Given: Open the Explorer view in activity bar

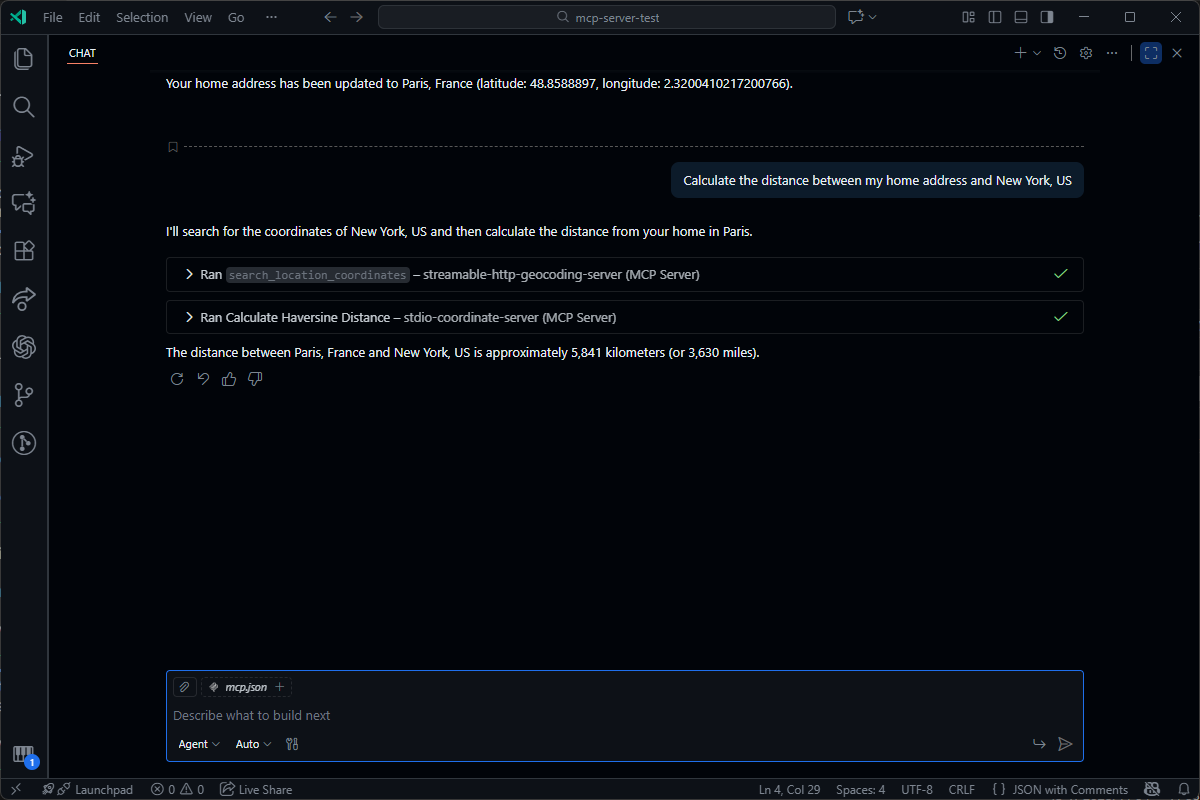Looking at the screenshot, I should tap(24, 59).
